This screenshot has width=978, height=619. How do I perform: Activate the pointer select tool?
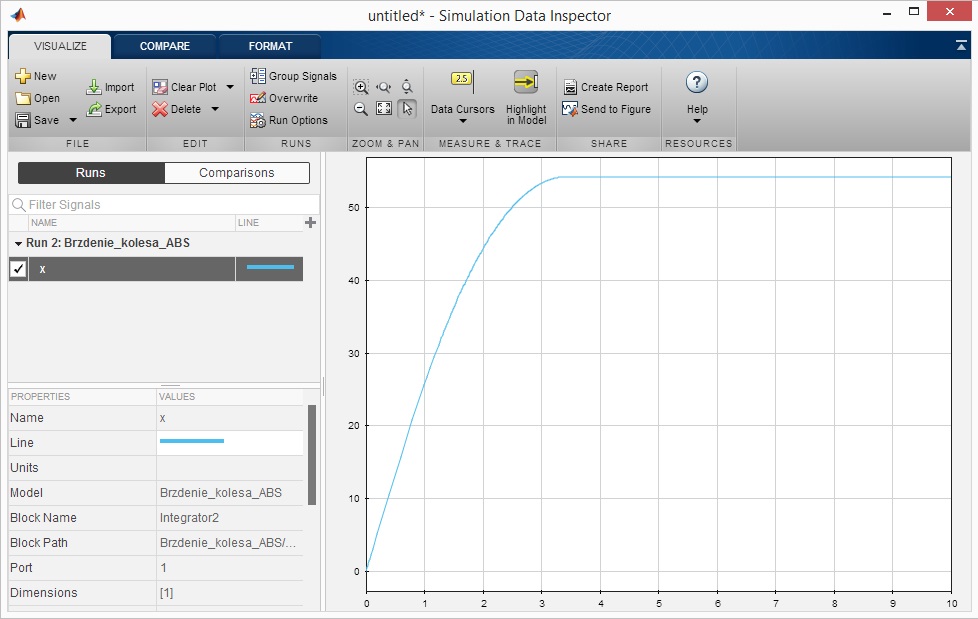(x=407, y=109)
